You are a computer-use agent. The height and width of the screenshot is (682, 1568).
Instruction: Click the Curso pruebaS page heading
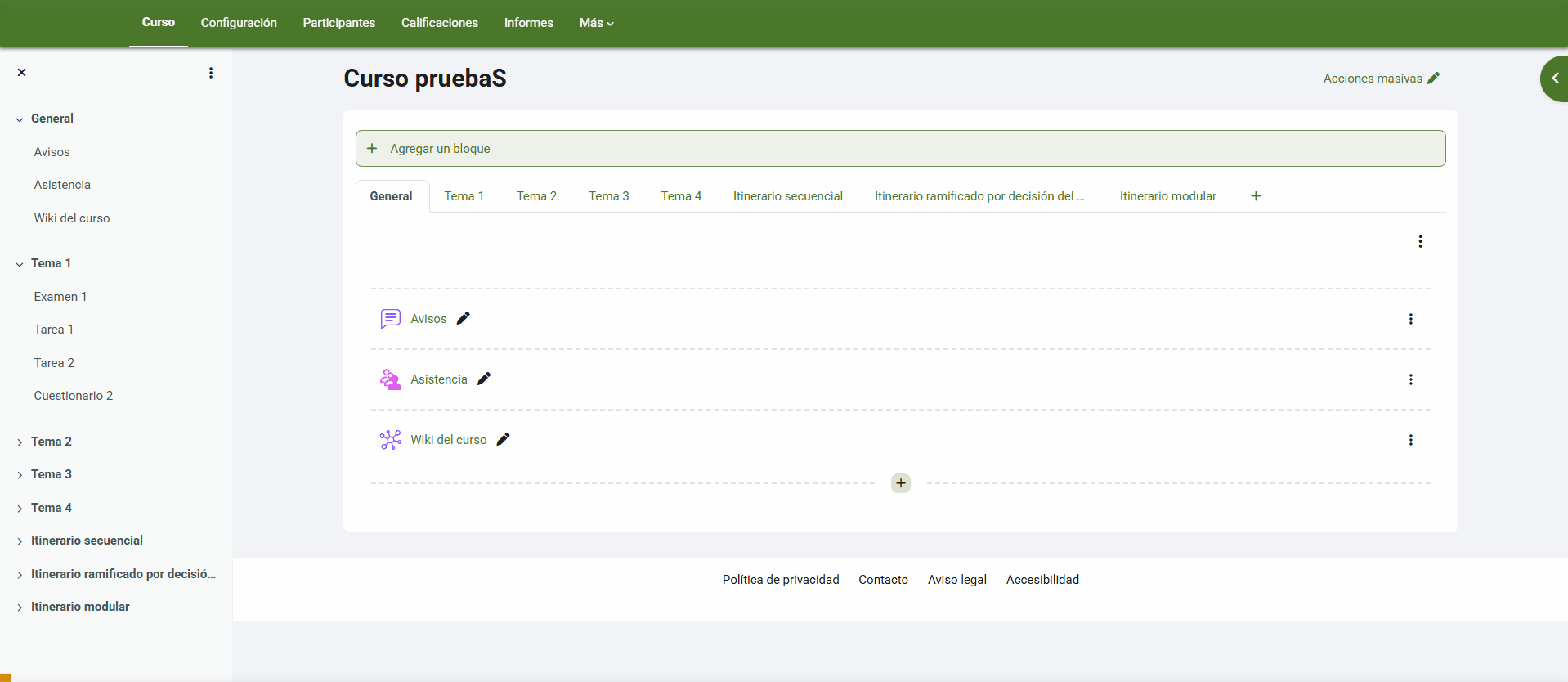[x=425, y=79]
